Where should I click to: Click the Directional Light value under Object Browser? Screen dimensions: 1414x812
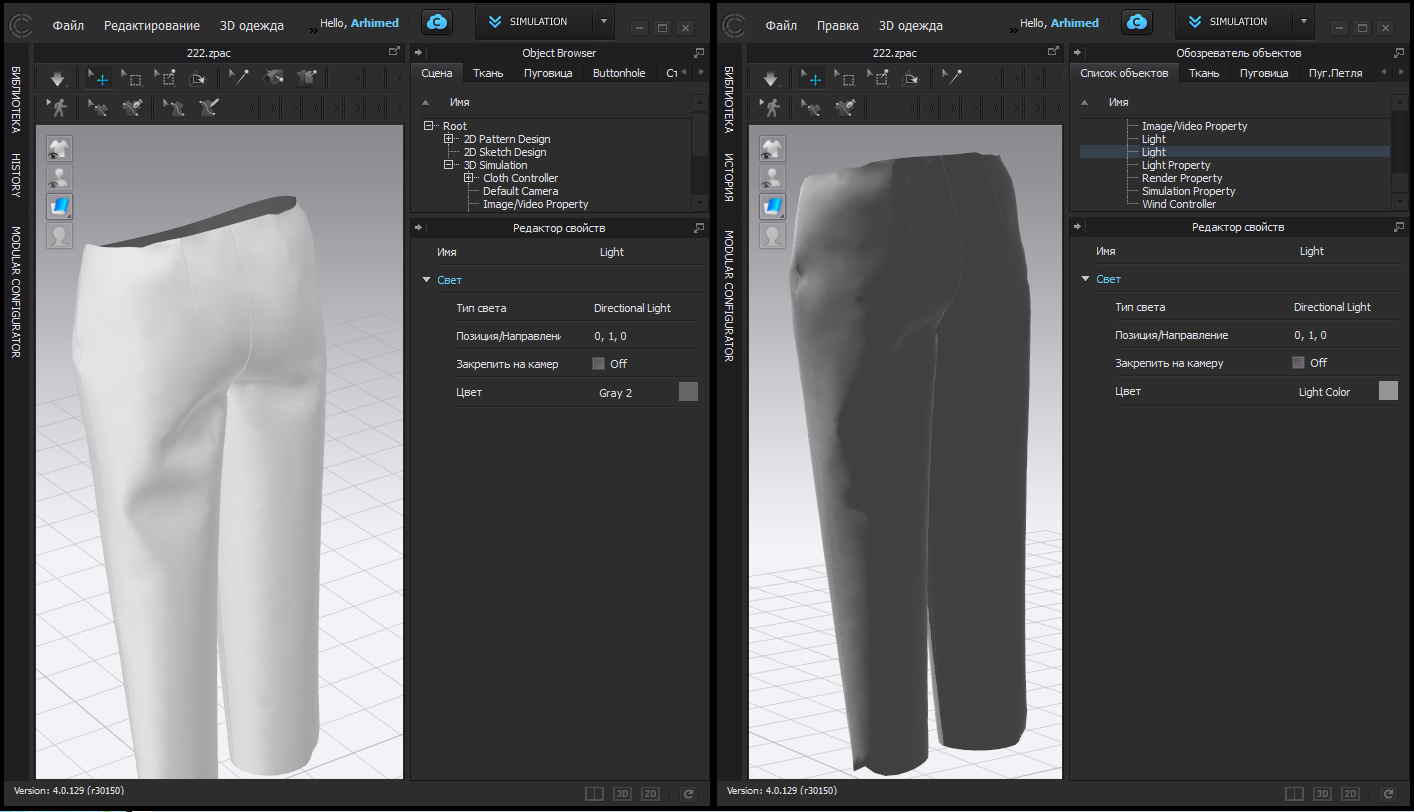point(632,308)
